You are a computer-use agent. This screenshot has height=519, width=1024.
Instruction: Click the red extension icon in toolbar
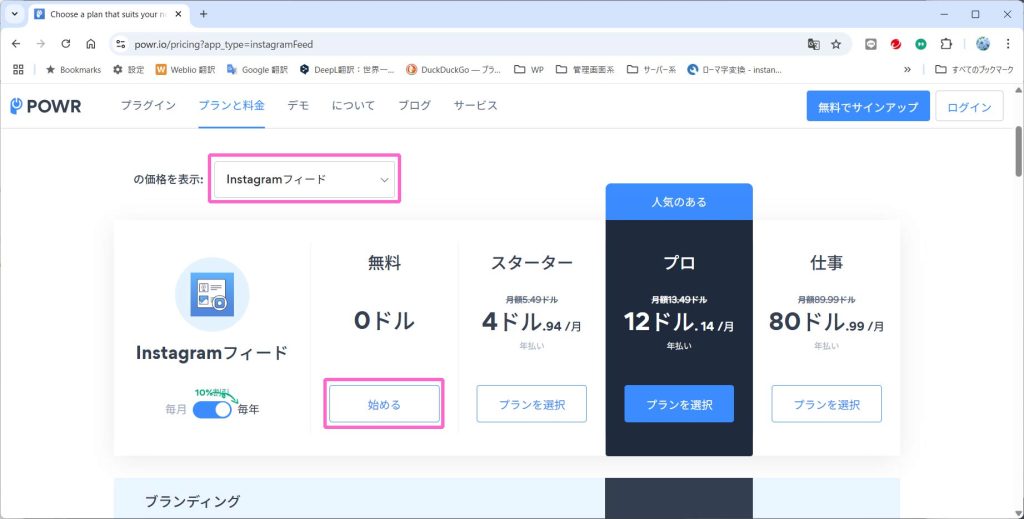pos(895,44)
